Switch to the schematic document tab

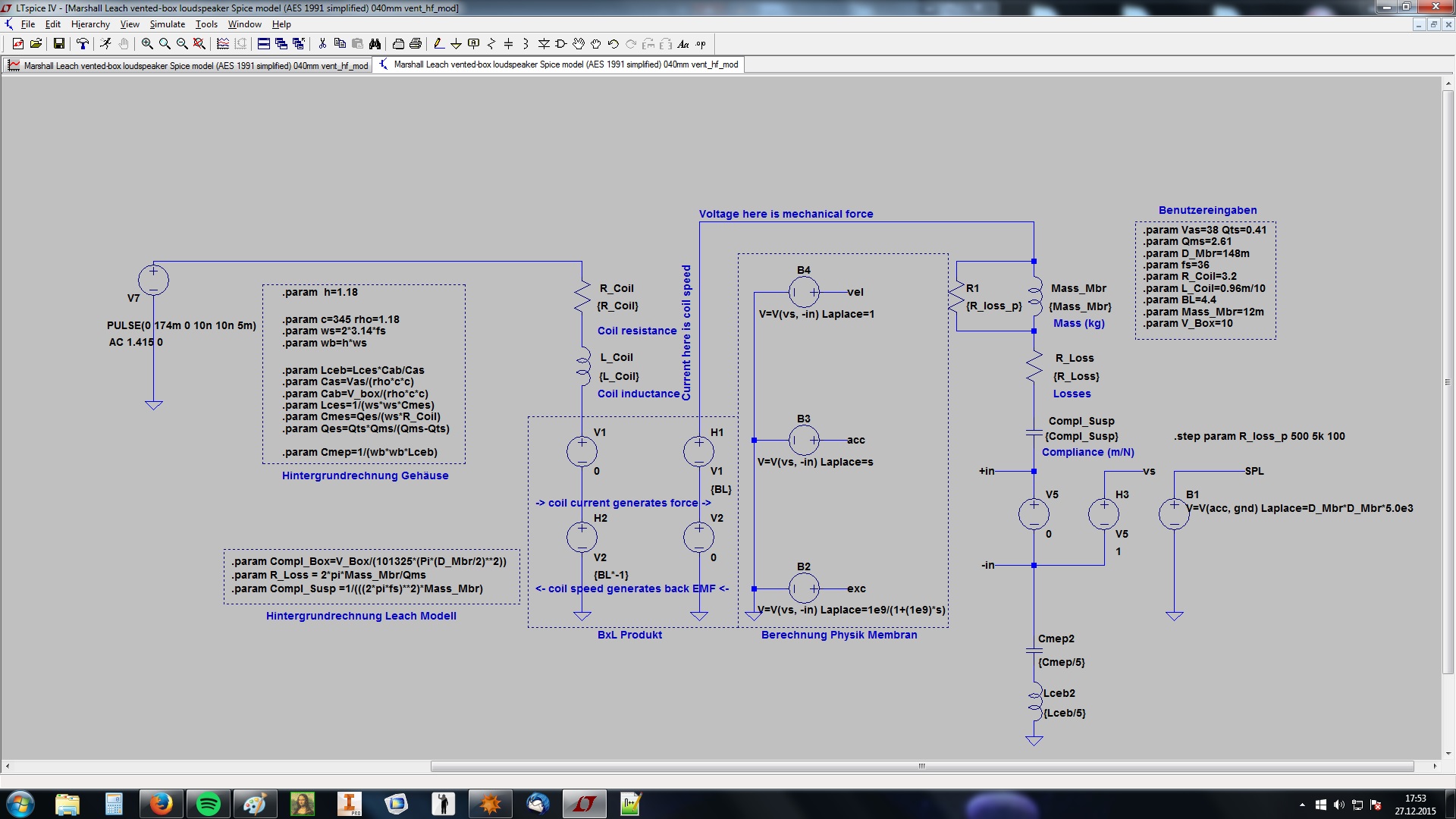point(561,65)
